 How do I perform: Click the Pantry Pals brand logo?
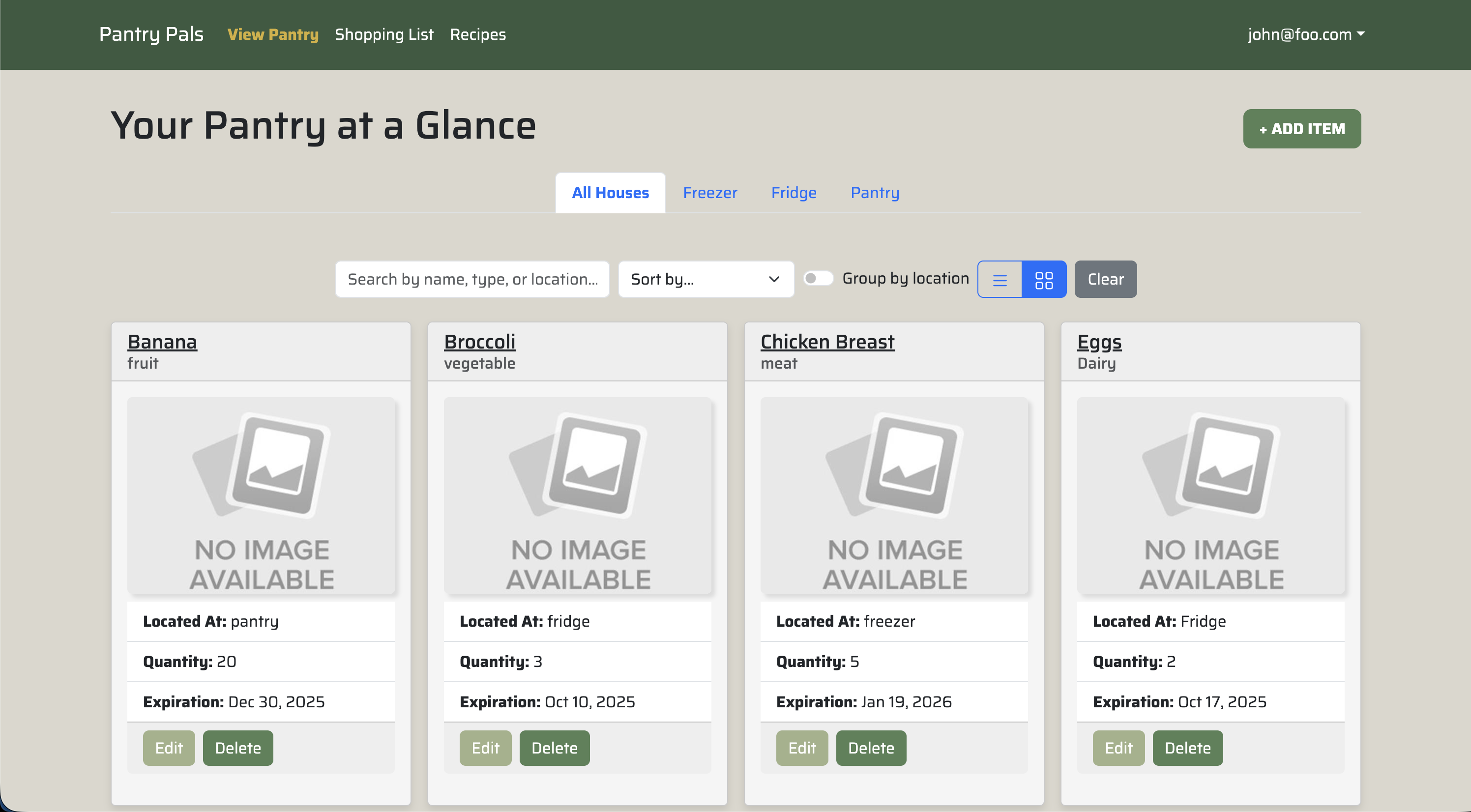tap(151, 34)
